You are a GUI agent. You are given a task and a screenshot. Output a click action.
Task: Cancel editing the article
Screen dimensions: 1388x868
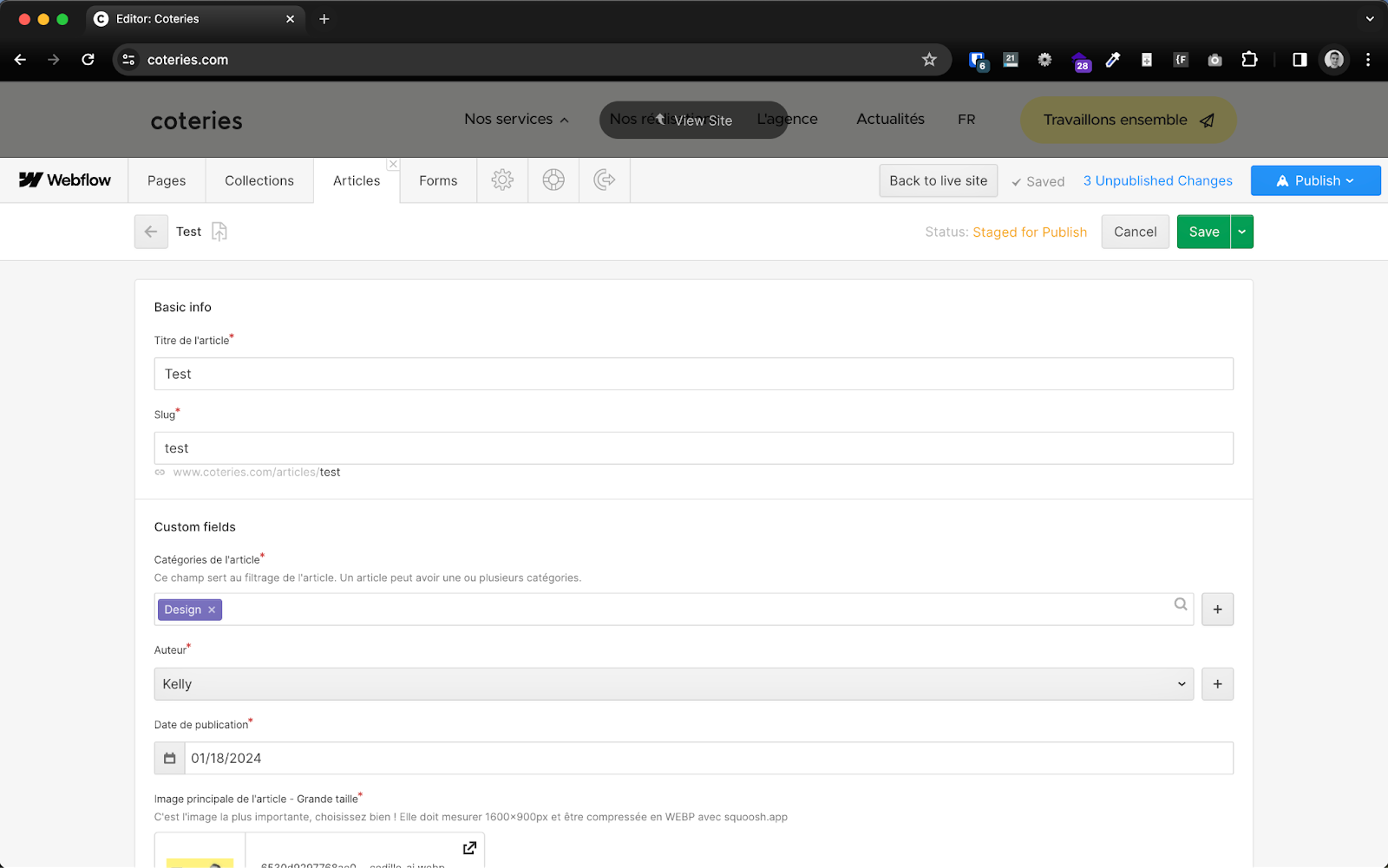pos(1136,232)
